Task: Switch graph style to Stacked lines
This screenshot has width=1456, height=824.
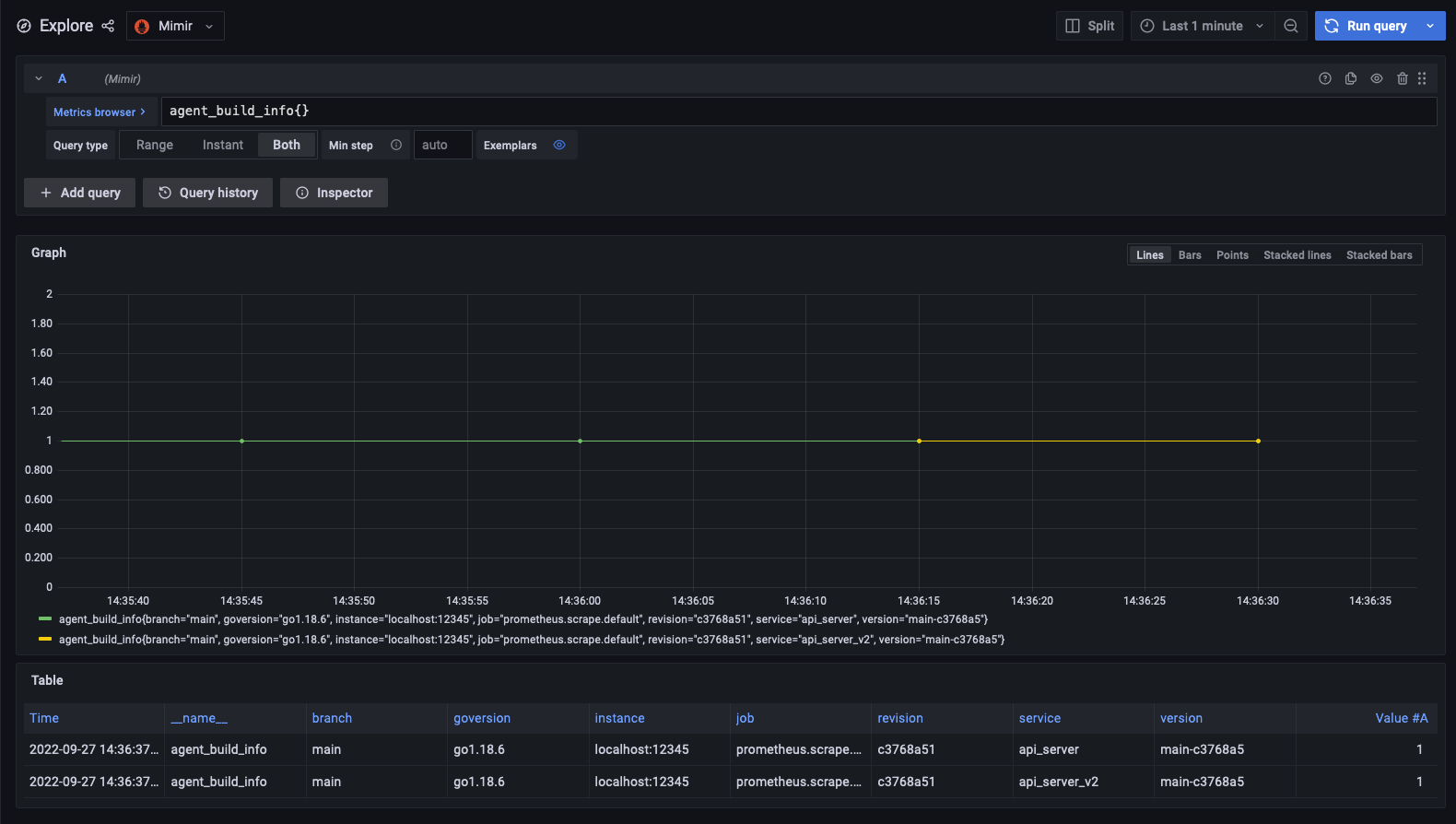Action: tap(1297, 255)
